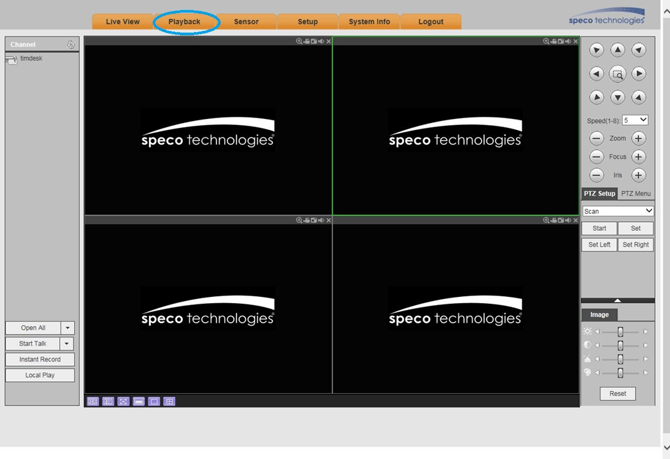Viewport: 670px width, 459px height.
Task: Click the Set Right button
Action: [635, 244]
